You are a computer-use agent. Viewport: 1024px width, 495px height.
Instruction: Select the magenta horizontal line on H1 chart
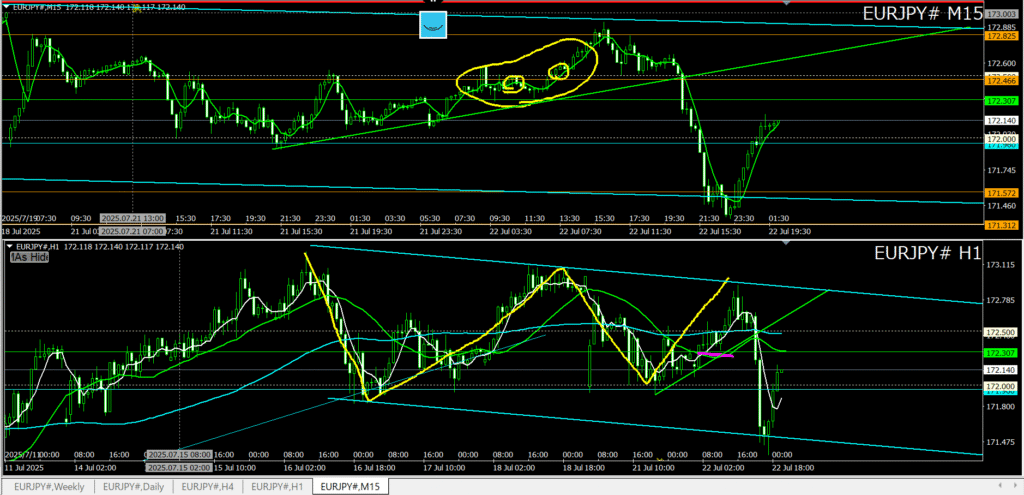[x=715, y=354]
